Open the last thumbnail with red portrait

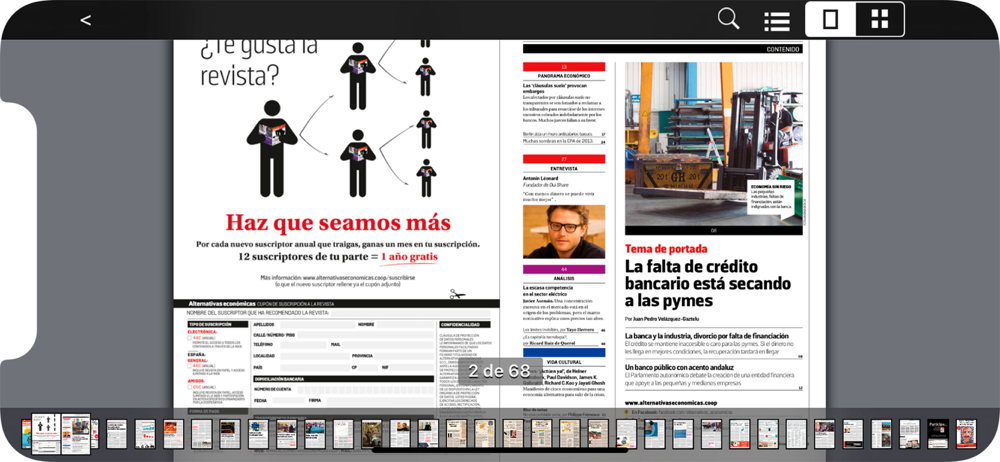[x=966, y=434]
